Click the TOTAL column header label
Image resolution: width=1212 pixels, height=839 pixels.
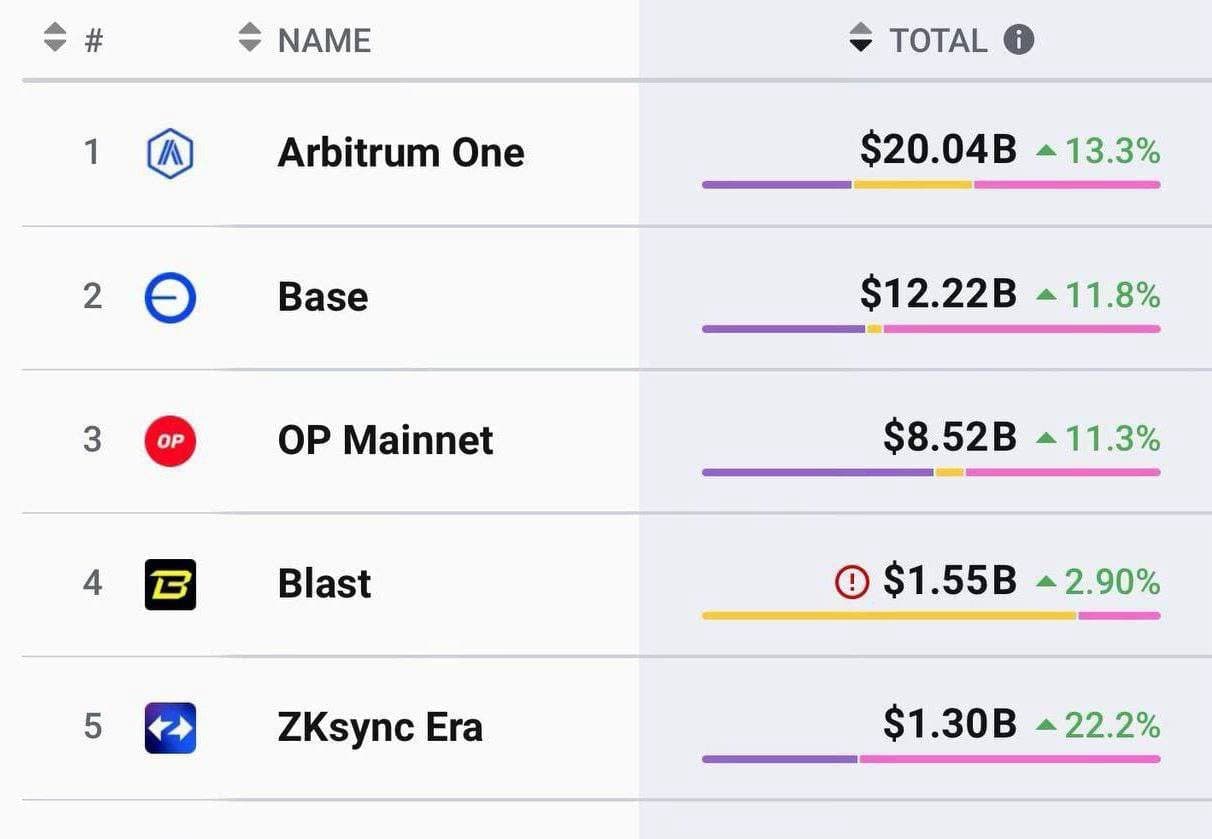[x=938, y=41]
